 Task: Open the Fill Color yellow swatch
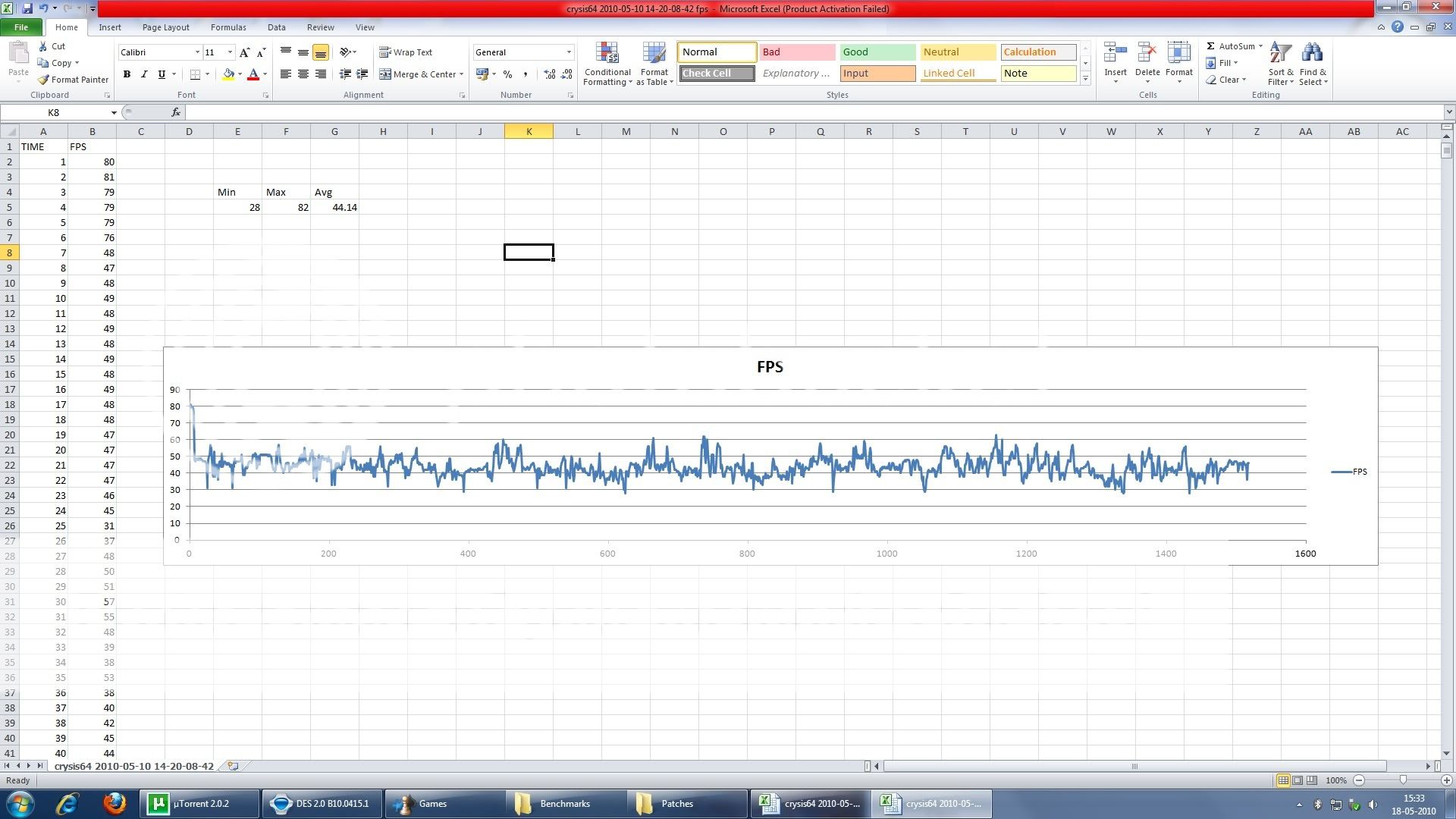tap(228, 74)
